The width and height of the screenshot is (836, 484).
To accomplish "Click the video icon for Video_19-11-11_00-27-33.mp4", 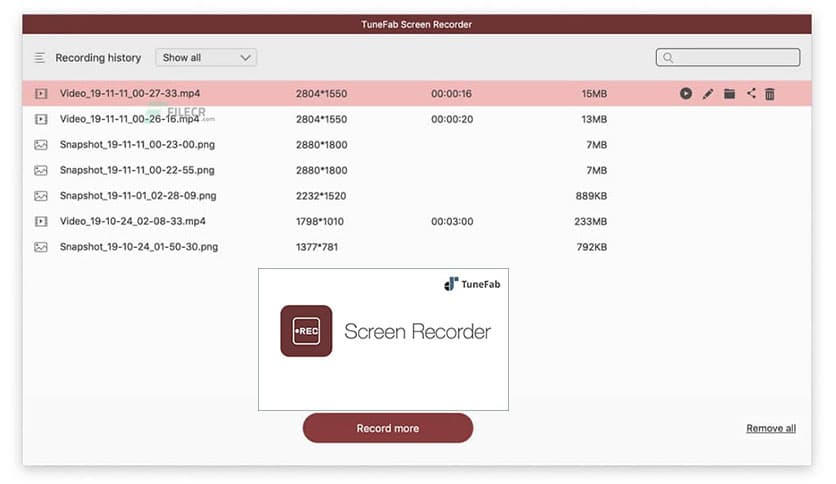I will 41,94.
